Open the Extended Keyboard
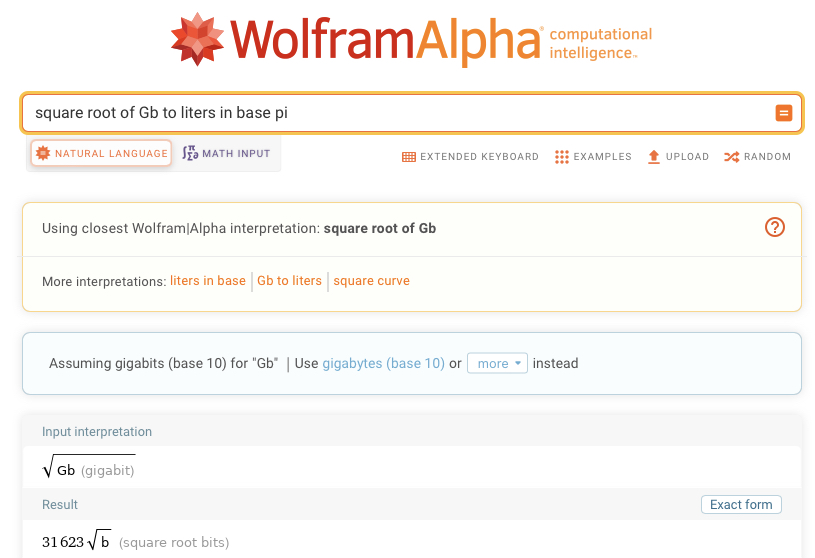 (470, 156)
